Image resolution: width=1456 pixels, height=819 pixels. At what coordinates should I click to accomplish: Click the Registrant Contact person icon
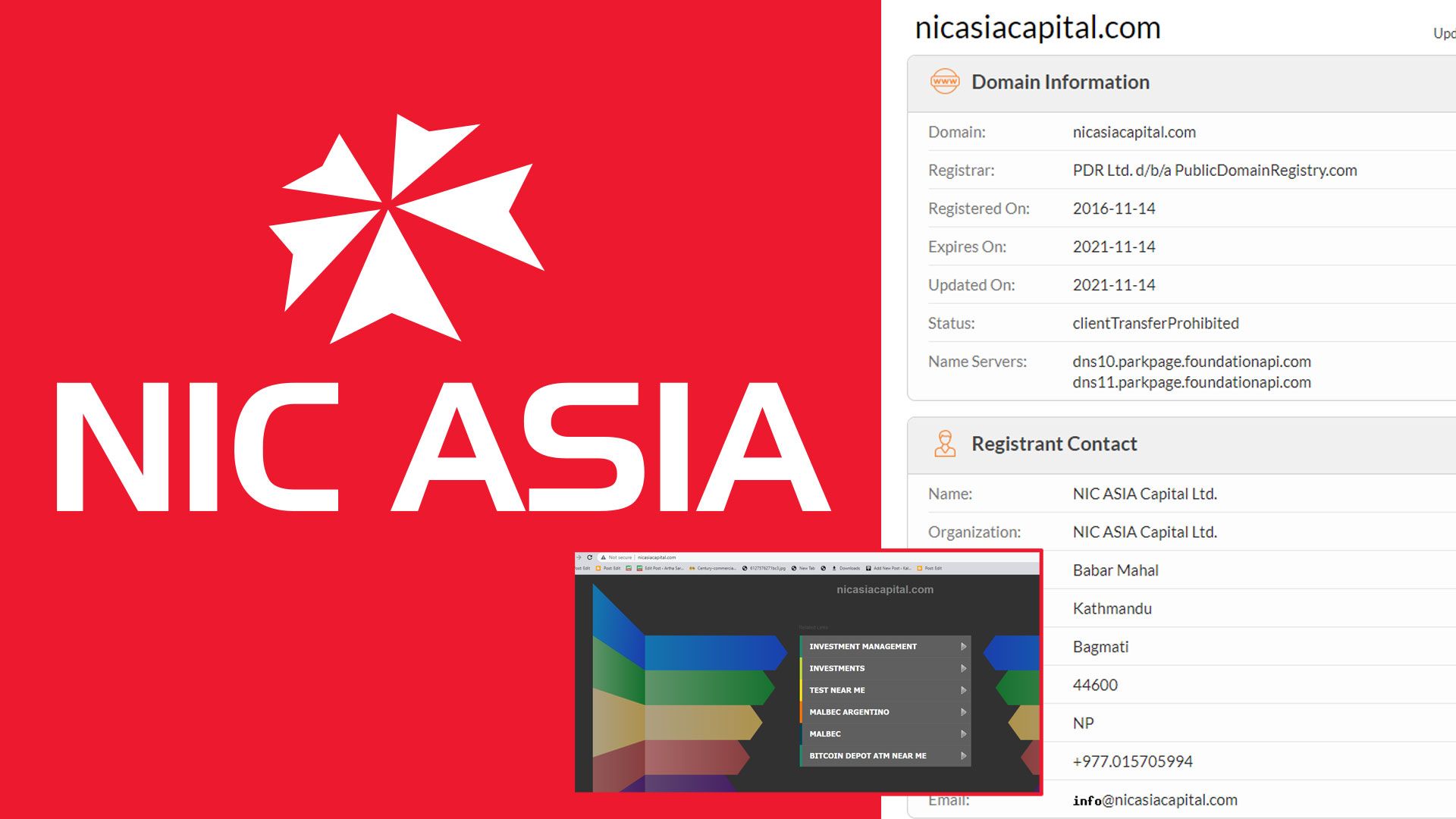[x=945, y=444]
